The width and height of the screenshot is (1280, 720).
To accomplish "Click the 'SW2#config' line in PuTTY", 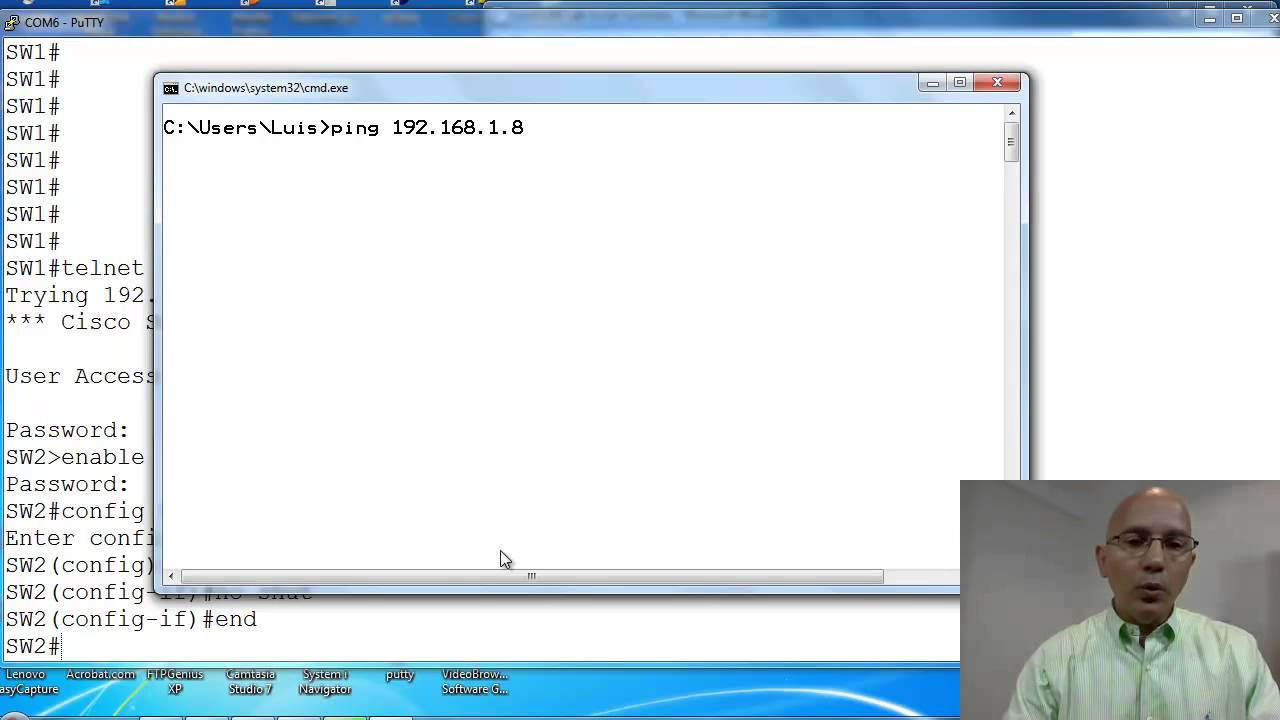I will [75, 512].
